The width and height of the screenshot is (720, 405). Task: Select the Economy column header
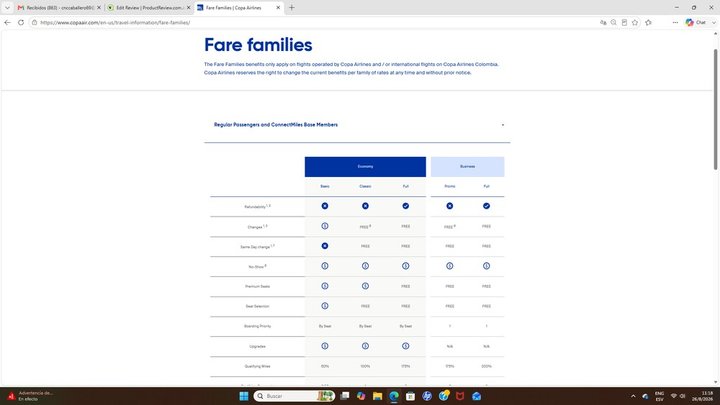[x=365, y=167]
